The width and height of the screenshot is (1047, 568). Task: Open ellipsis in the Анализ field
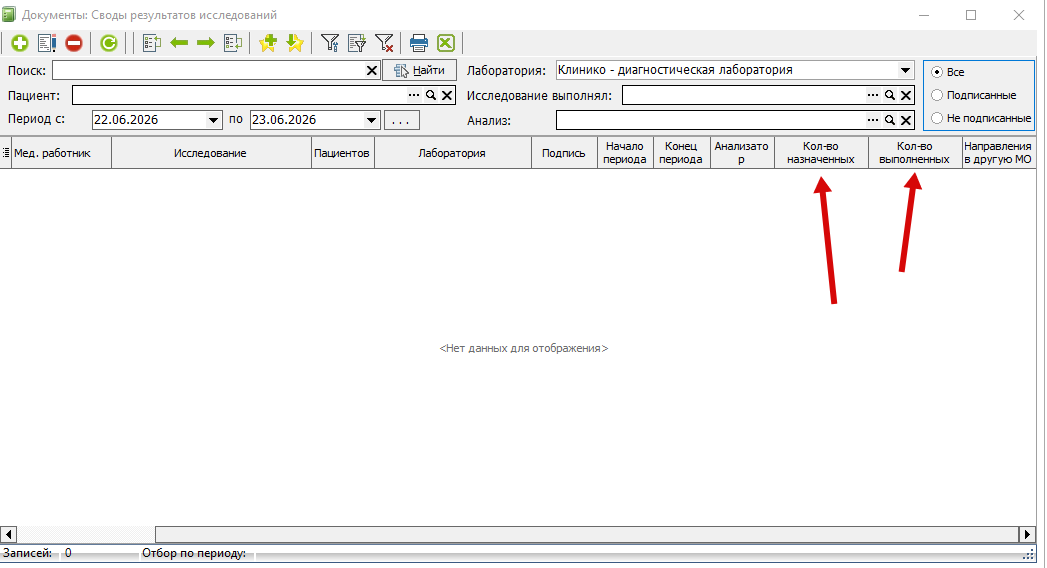pyautogui.click(x=873, y=120)
